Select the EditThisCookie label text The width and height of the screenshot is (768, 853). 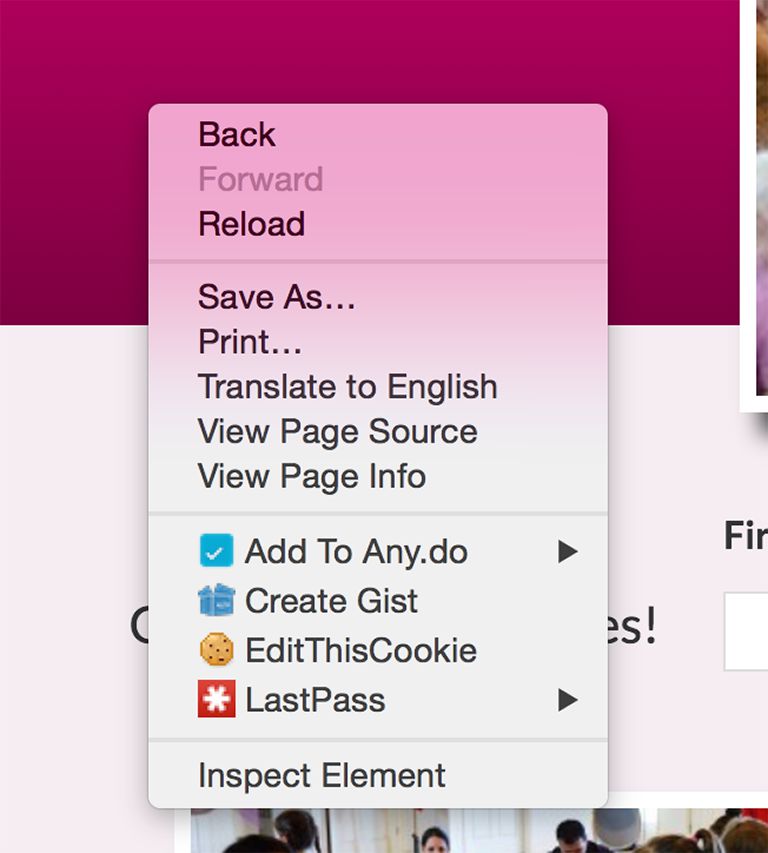[361, 651]
